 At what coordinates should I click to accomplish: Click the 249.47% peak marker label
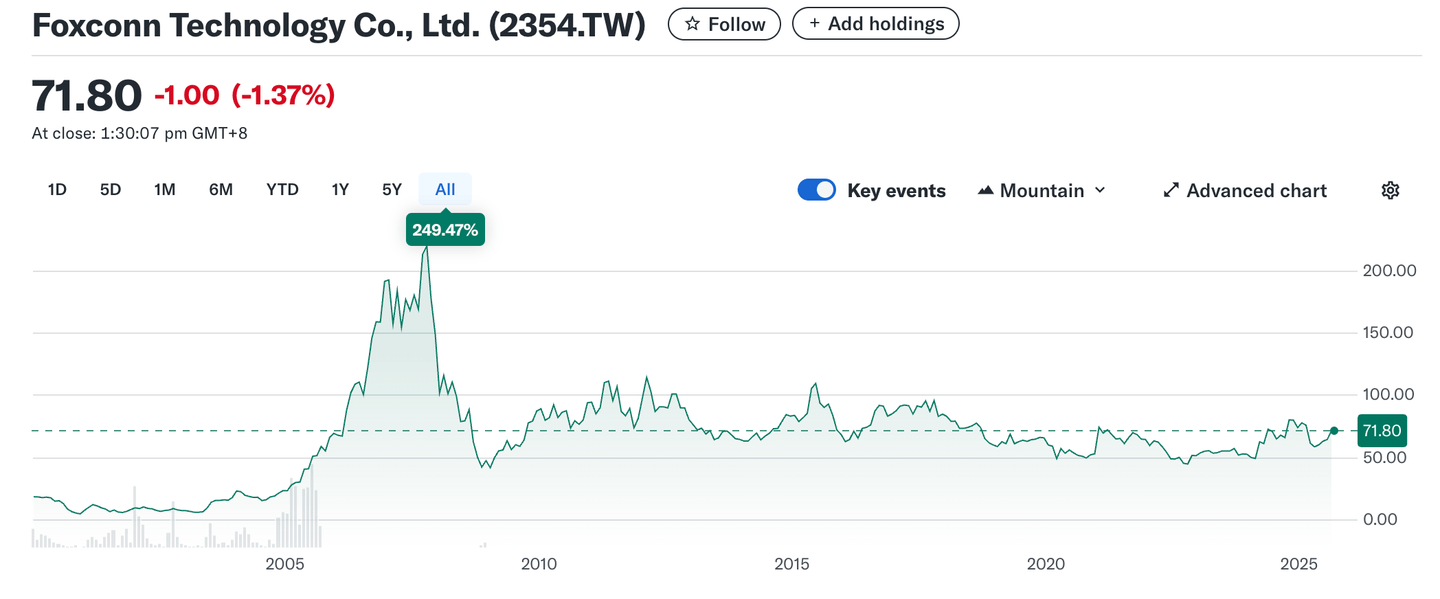click(x=445, y=230)
